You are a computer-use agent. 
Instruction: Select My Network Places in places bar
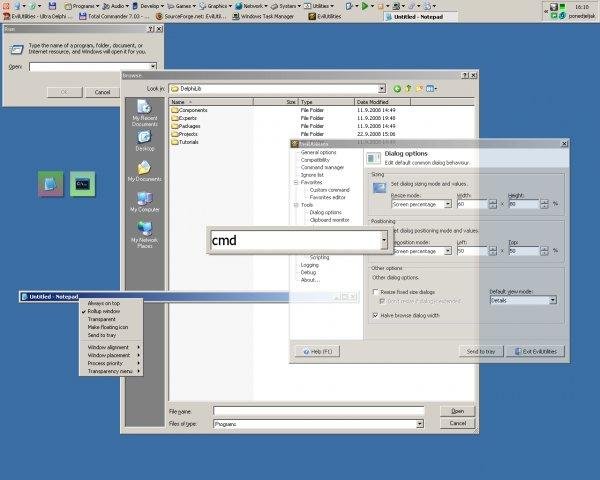(x=145, y=235)
